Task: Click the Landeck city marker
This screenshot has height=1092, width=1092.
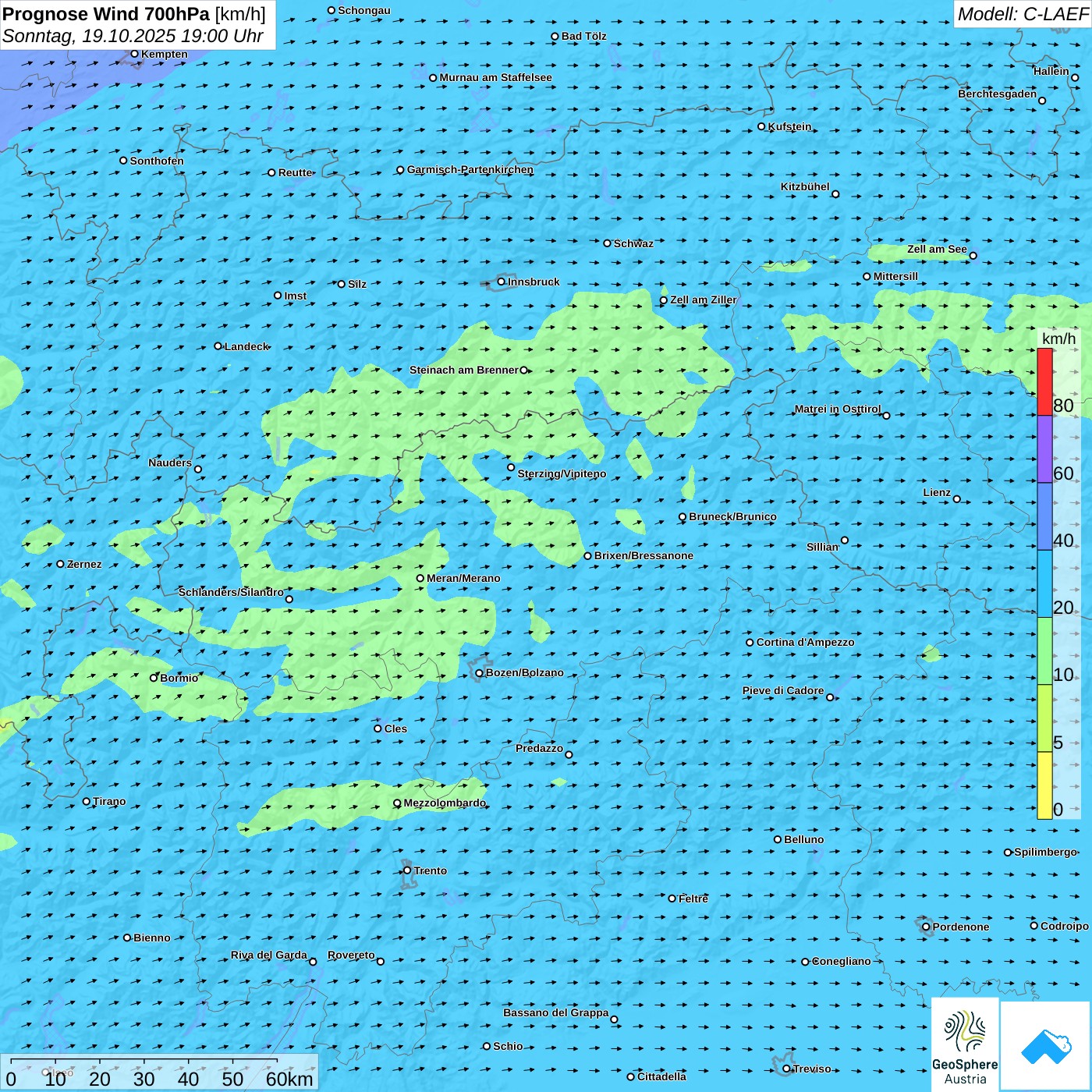Action: [218, 346]
